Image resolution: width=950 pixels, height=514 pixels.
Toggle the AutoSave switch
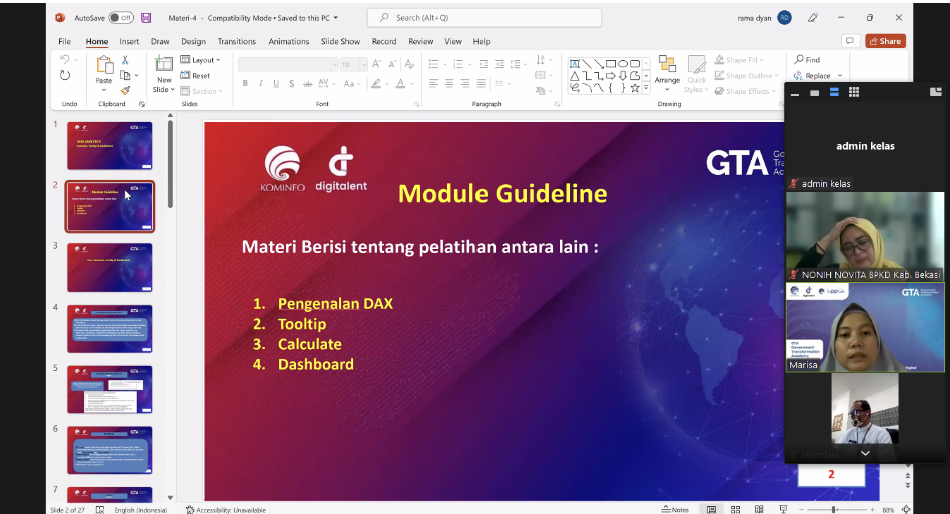tap(121, 18)
